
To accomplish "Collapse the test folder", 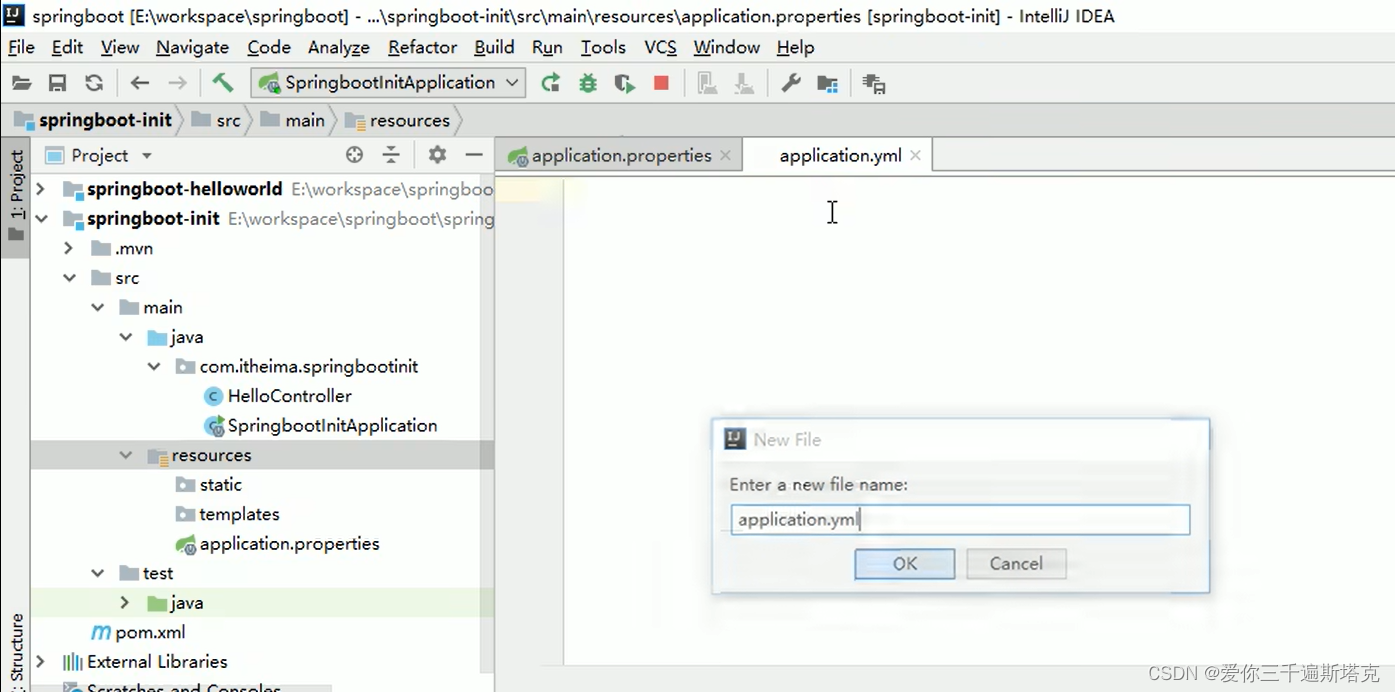I will pyautogui.click(x=97, y=573).
